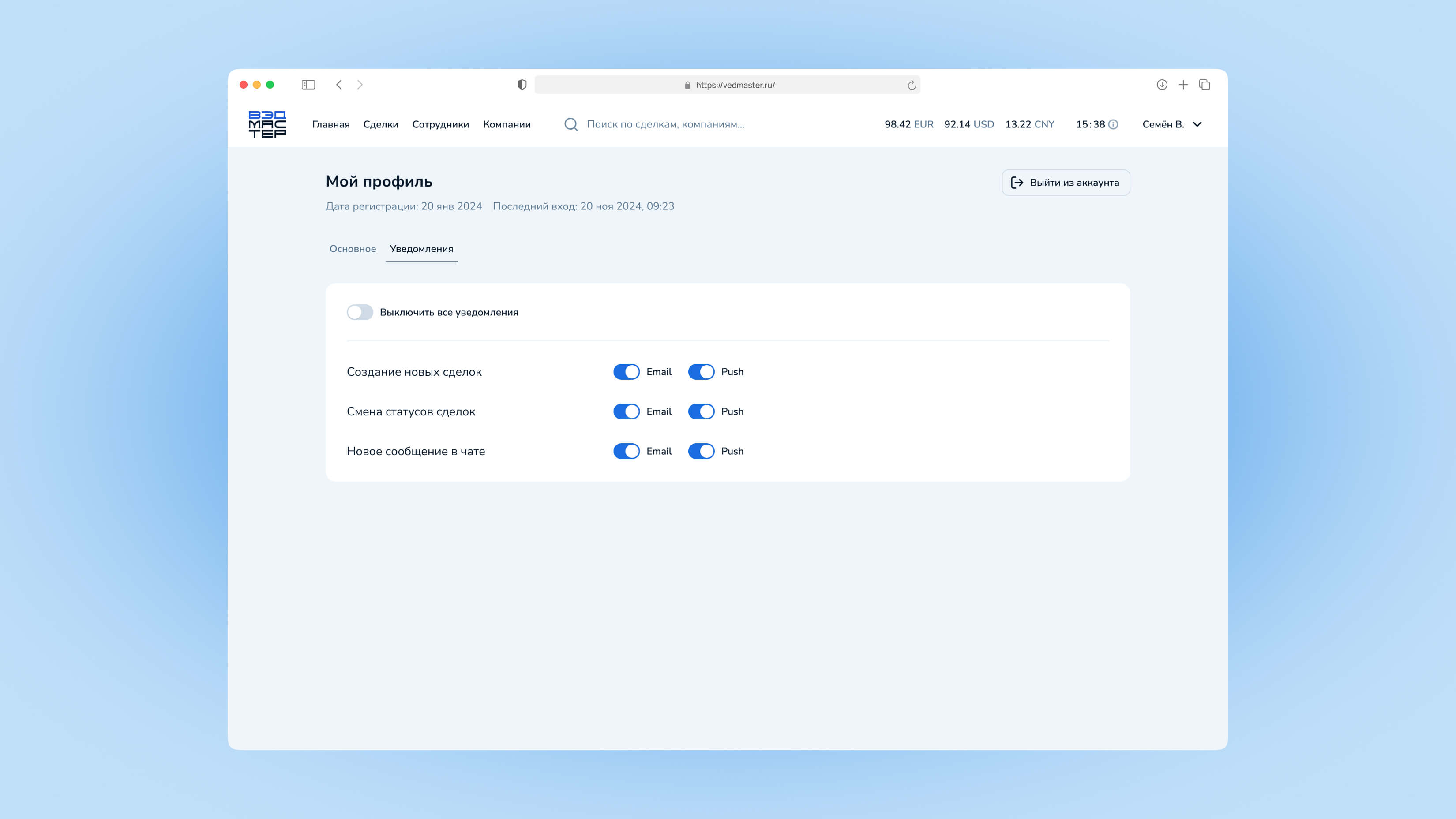Open the Сделки menu item

(x=380, y=124)
